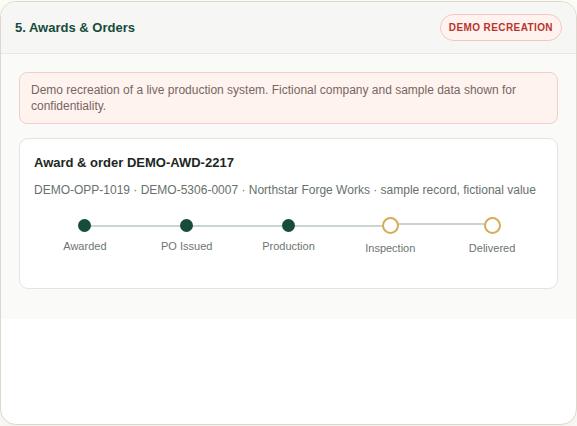Click the 'Award & order DEMO-AWD-2217' title
This screenshot has height=426, width=577.
[134, 163]
